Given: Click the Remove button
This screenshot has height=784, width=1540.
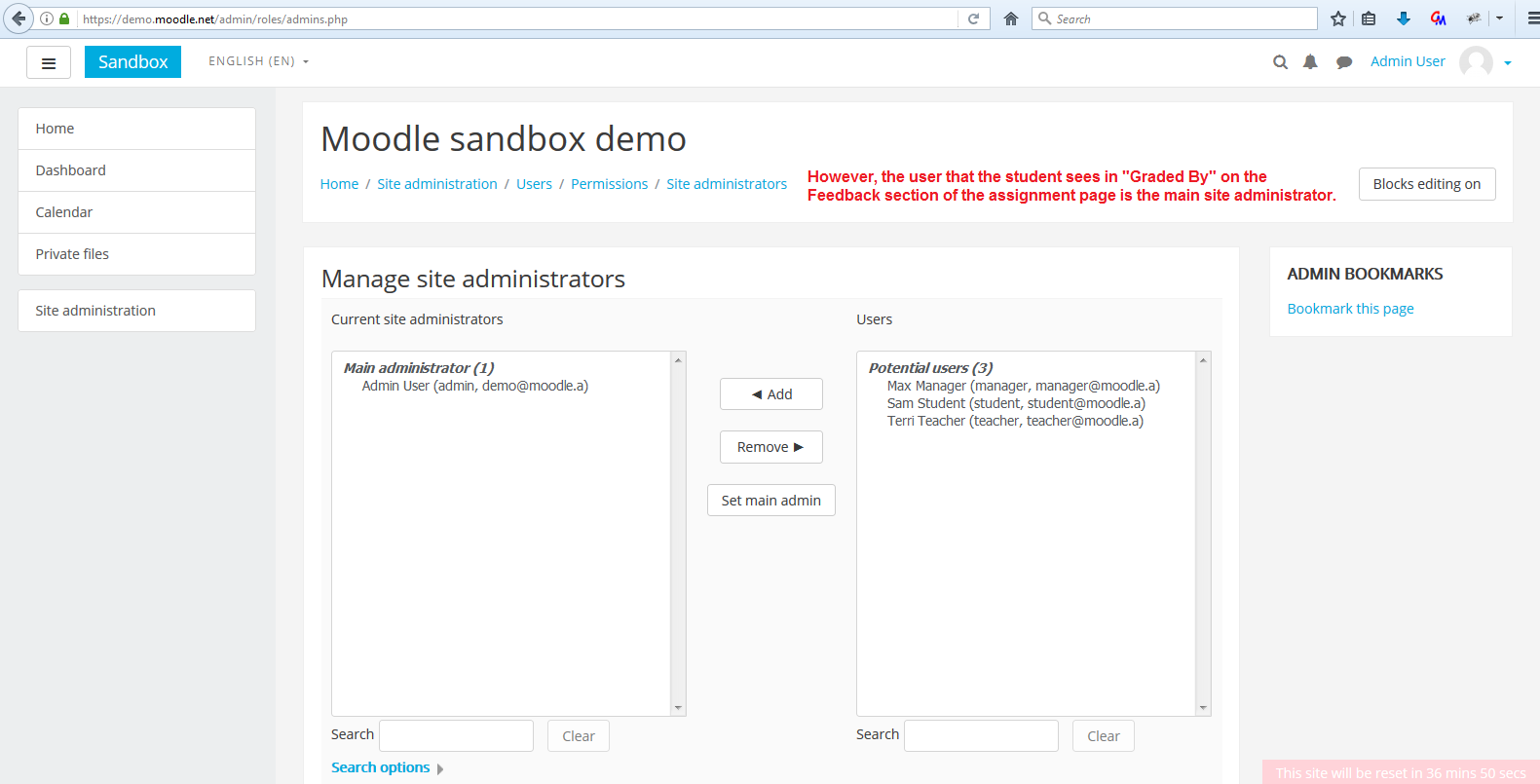Looking at the screenshot, I should pyautogui.click(x=771, y=447).
